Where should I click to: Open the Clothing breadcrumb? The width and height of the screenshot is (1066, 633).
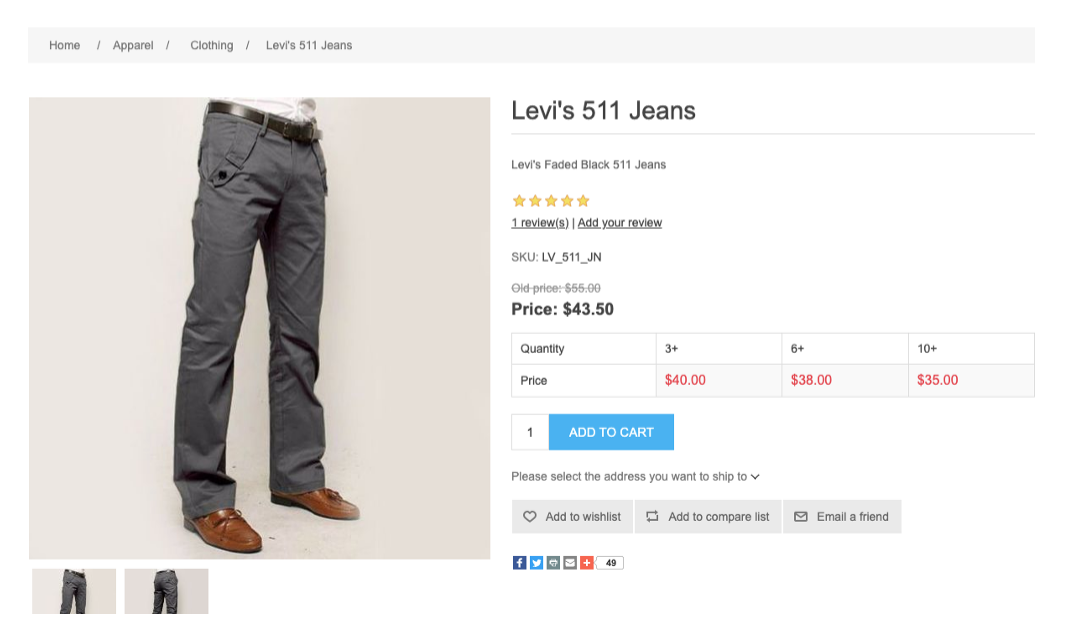coord(211,46)
